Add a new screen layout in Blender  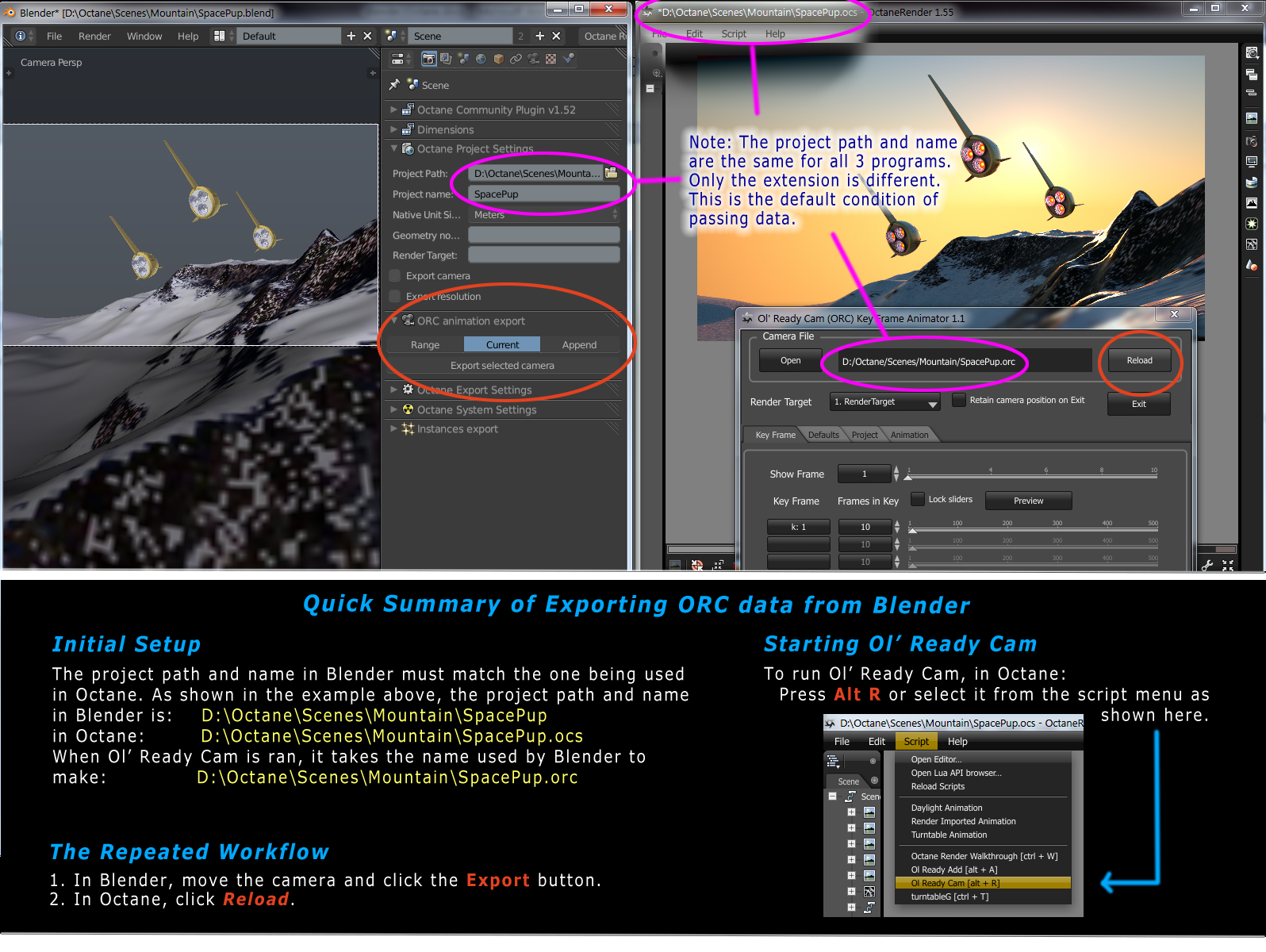[351, 36]
